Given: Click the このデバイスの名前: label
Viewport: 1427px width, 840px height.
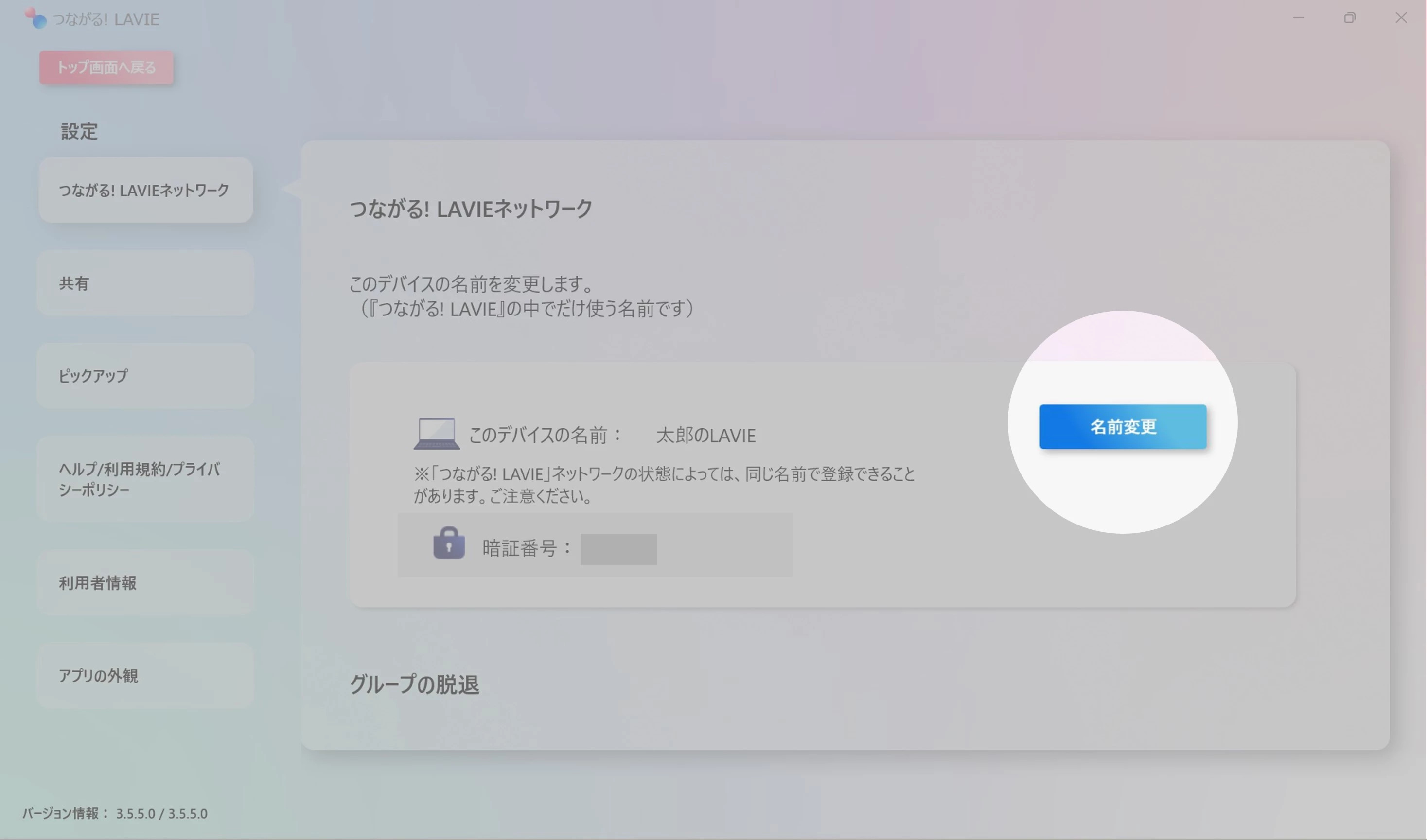Looking at the screenshot, I should (x=546, y=435).
